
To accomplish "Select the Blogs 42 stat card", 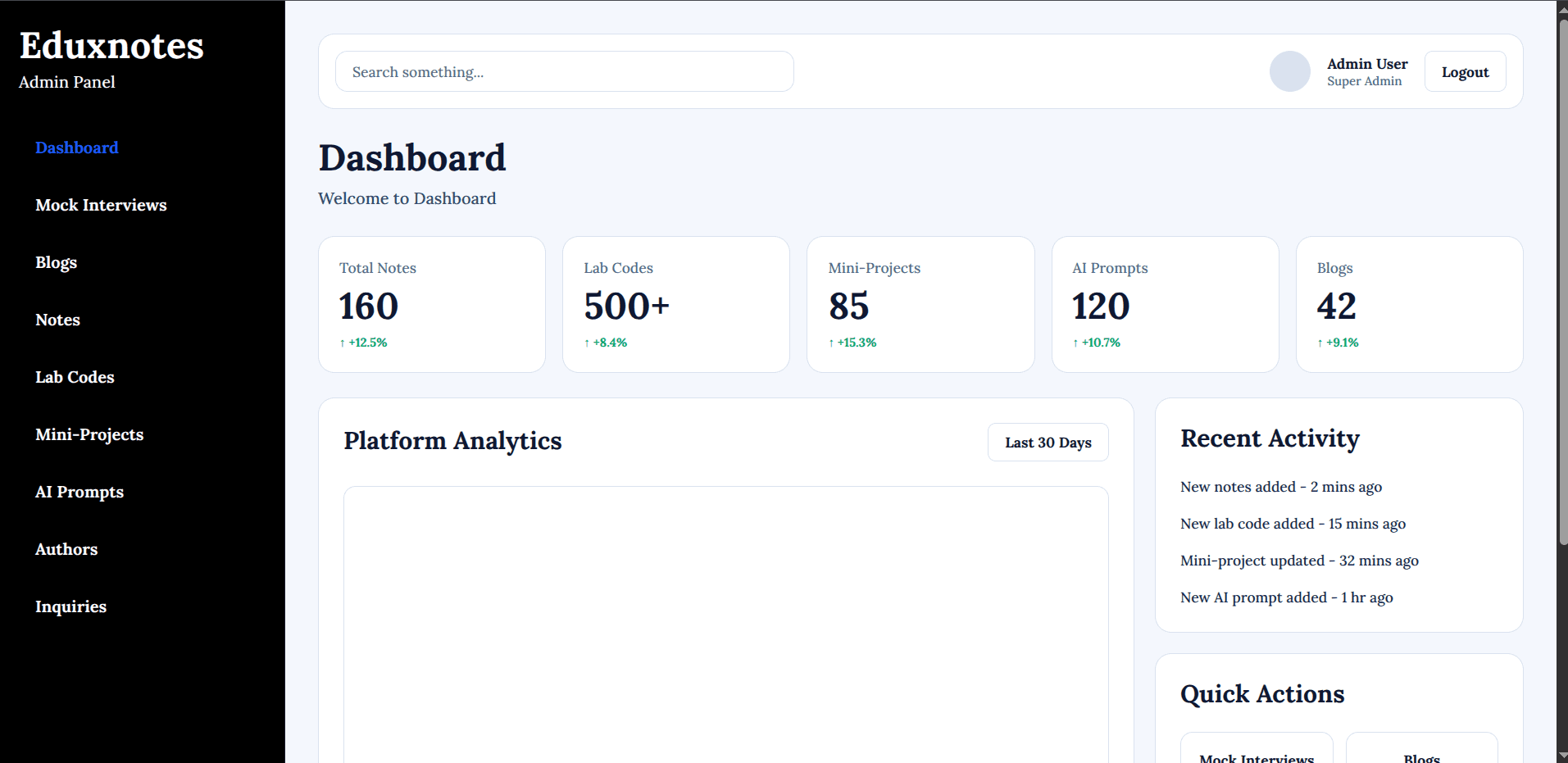I will point(1409,304).
